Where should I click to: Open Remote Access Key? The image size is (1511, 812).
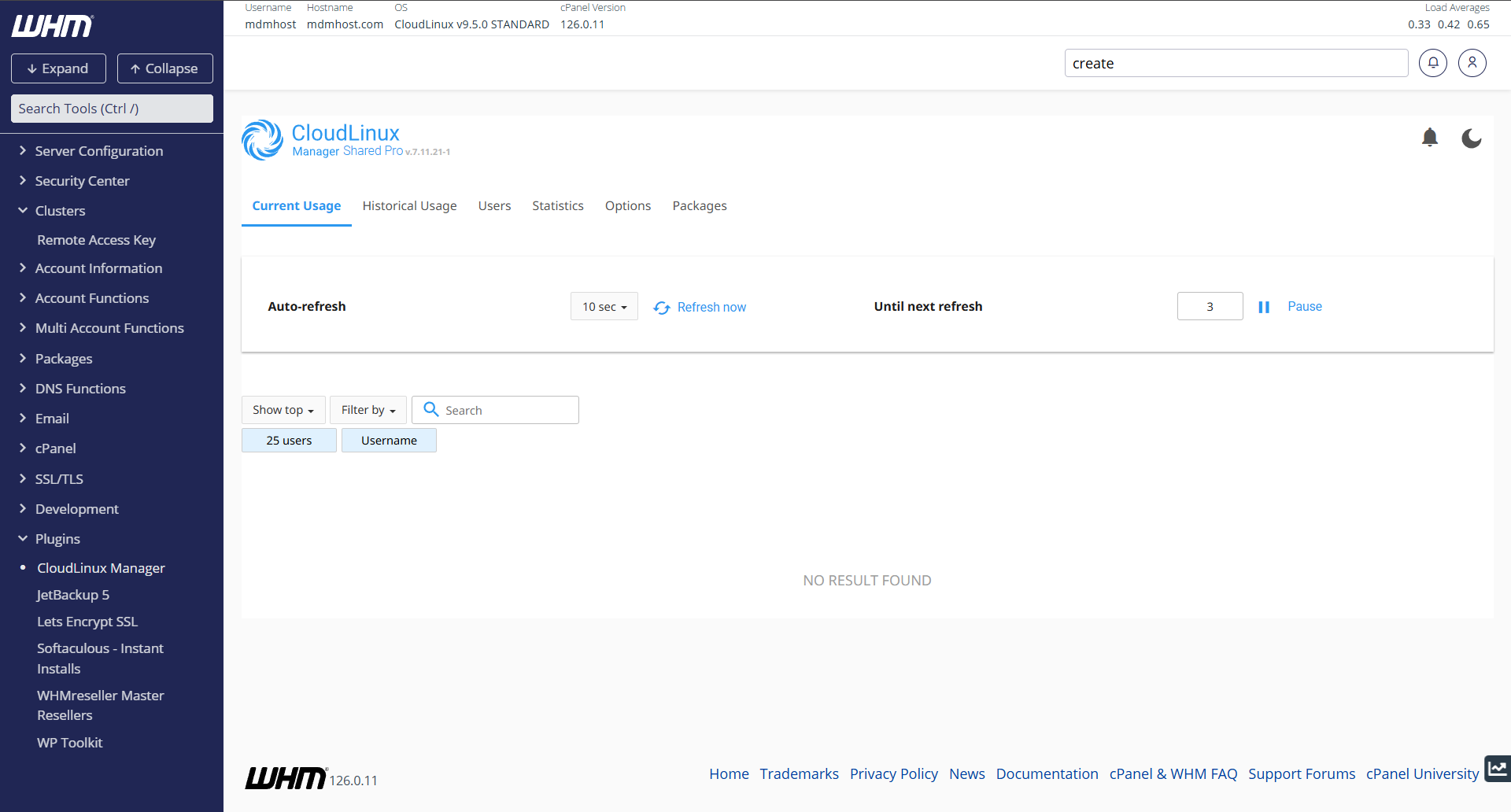[96, 240]
